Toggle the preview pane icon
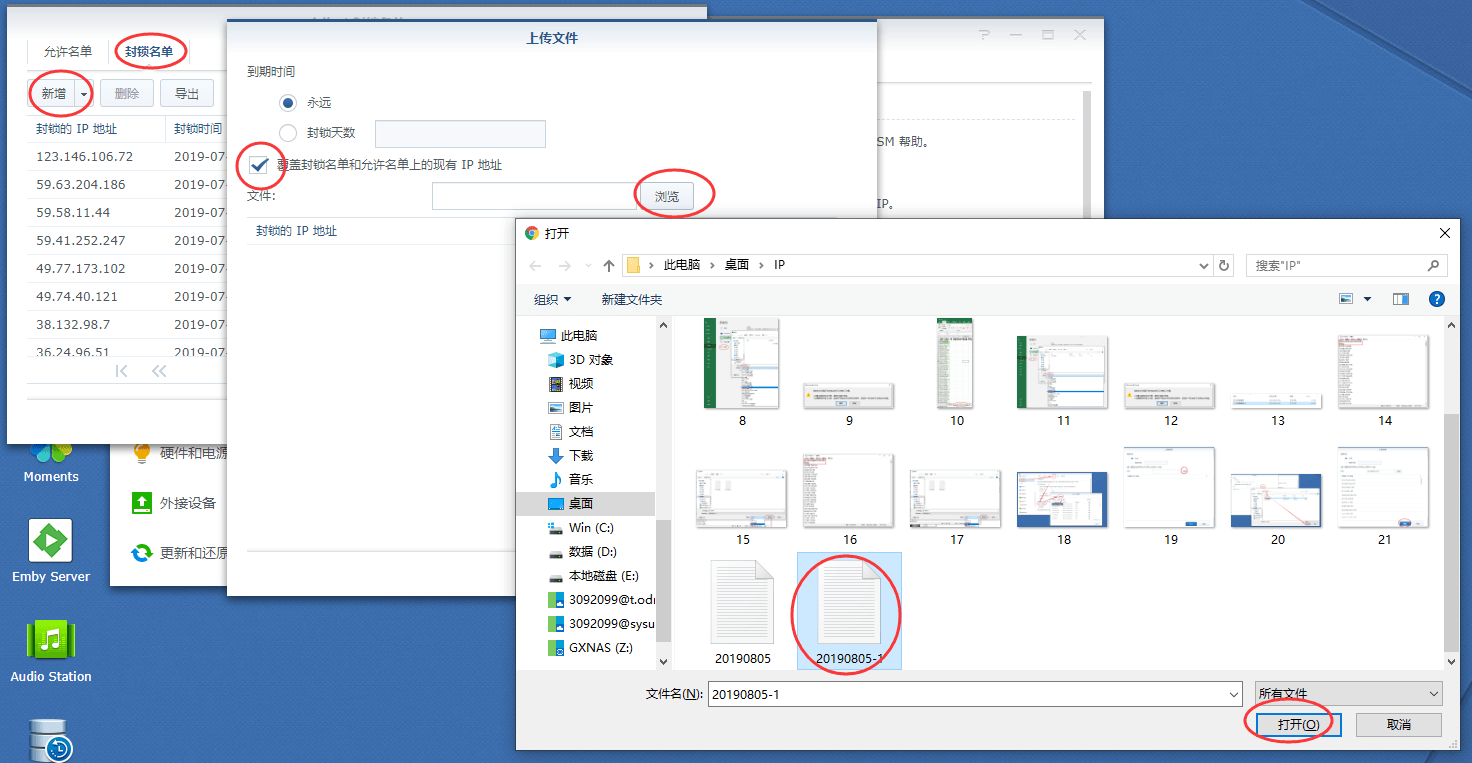The height and width of the screenshot is (763, 1472). pyautogui.click(x=1401, y=299)
